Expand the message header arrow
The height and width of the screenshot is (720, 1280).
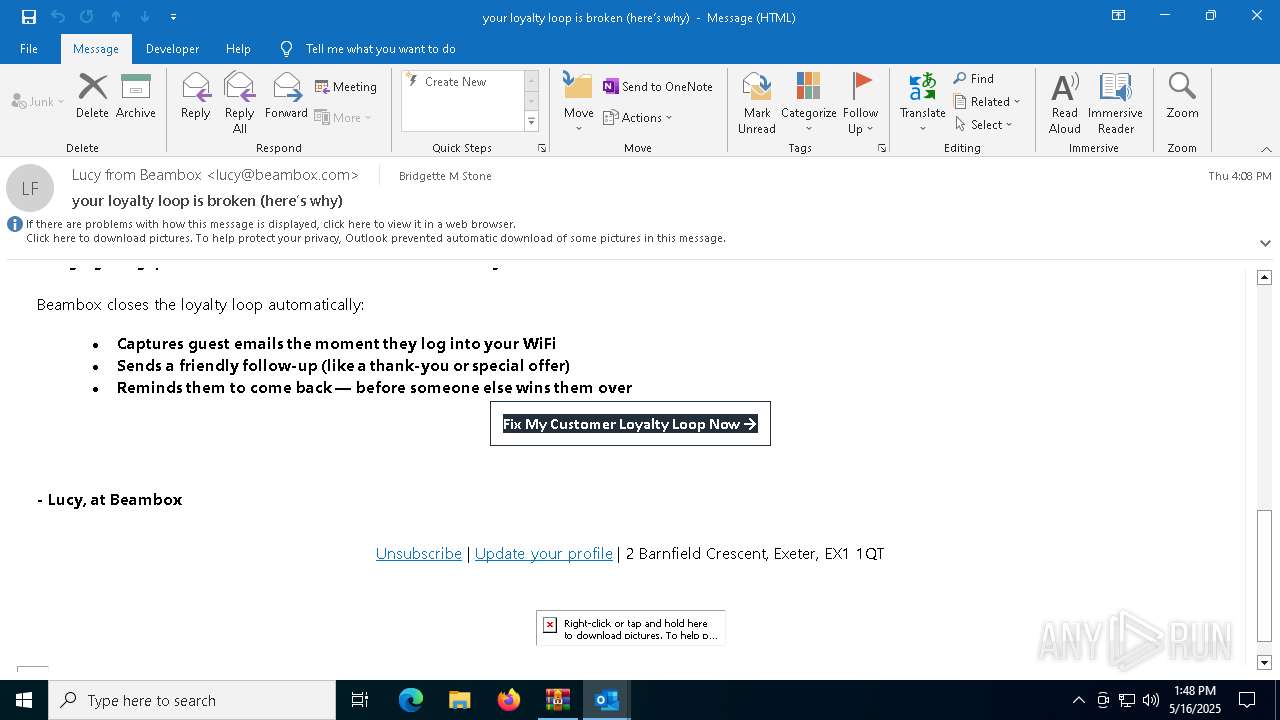pyautogui.click(x=1265, y=243)
